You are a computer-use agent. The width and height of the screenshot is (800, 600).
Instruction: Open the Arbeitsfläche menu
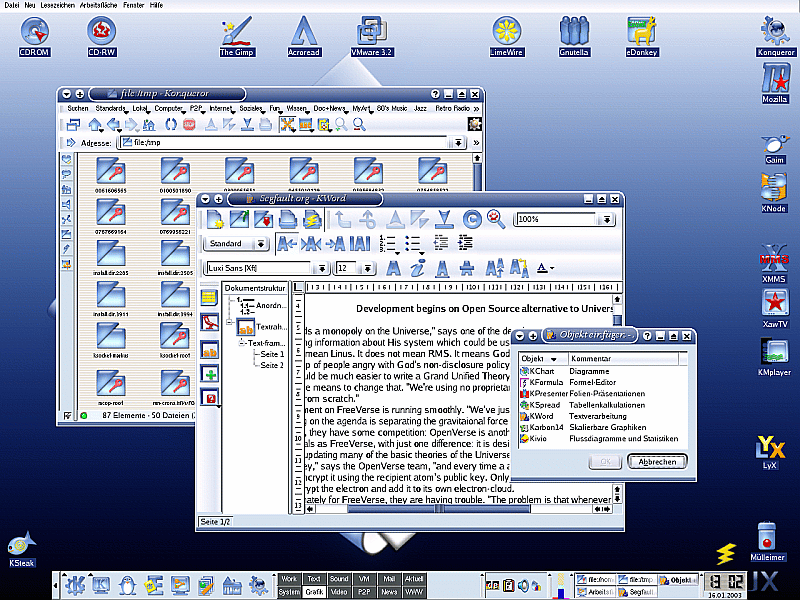98,5
